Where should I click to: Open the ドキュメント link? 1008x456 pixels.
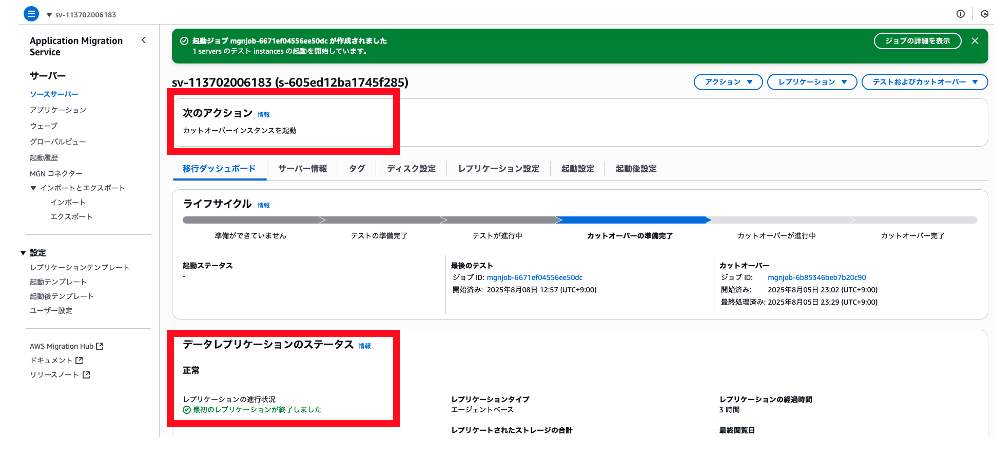(x=51, y=360)
